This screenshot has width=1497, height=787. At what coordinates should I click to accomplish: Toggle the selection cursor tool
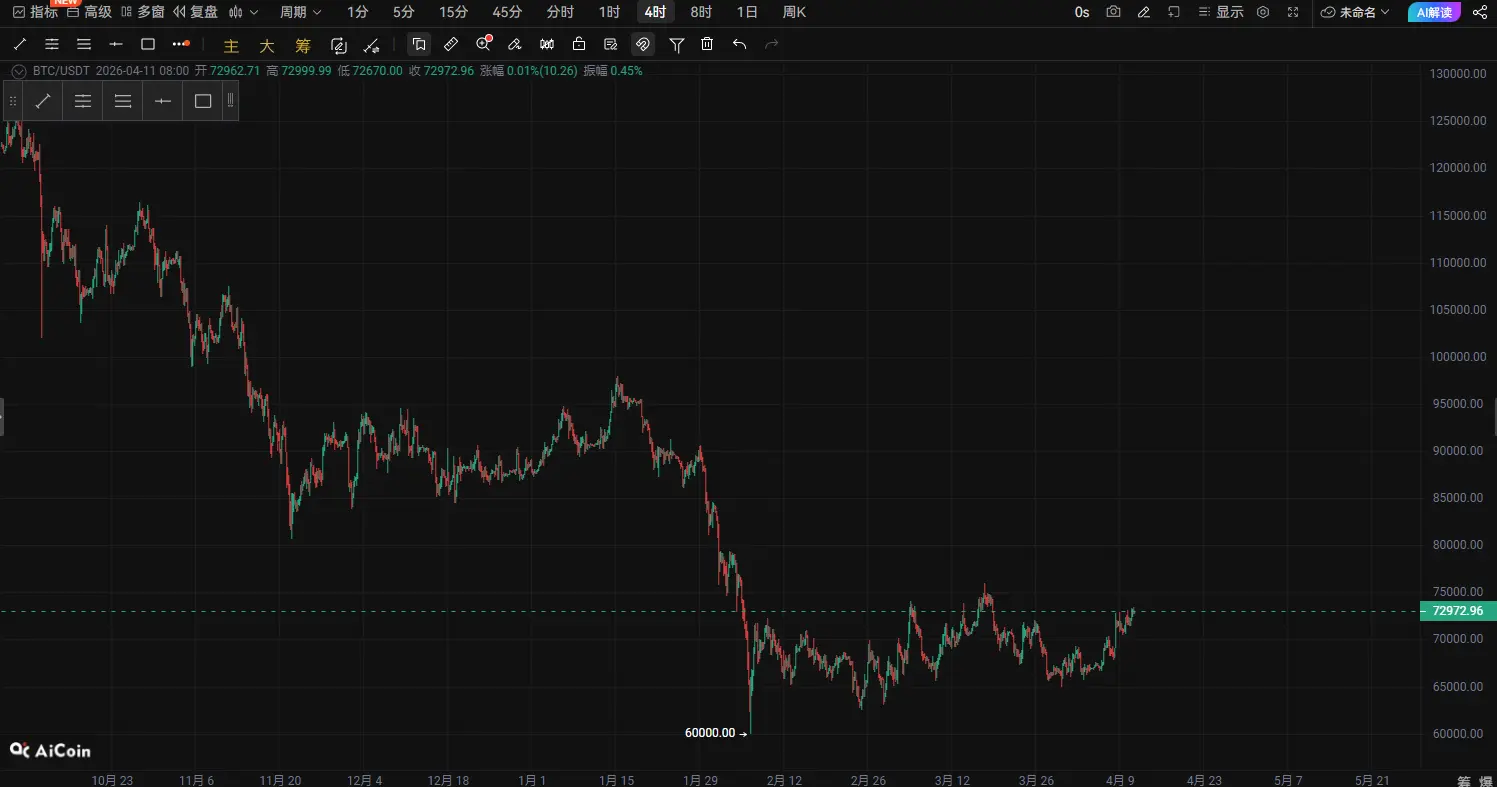click(x=419, y=44)
